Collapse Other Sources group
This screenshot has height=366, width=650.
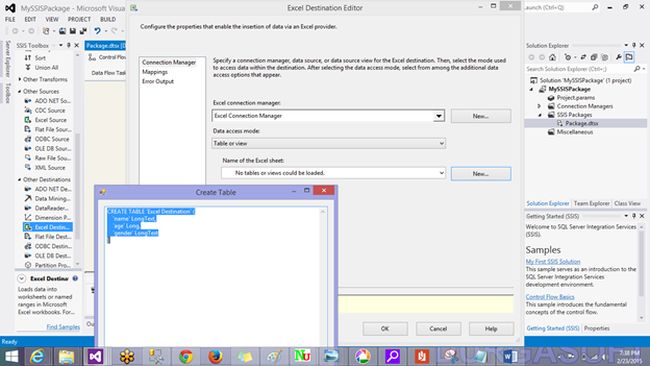click(19, 91)
